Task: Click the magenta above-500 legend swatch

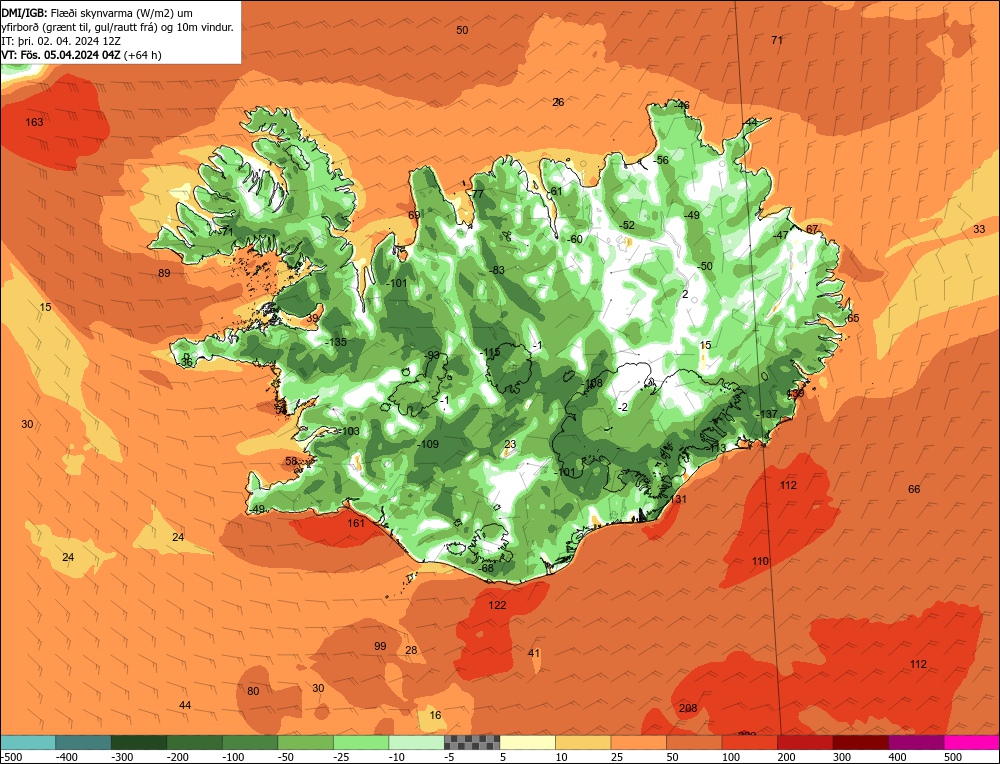Action: pos(971,742)
